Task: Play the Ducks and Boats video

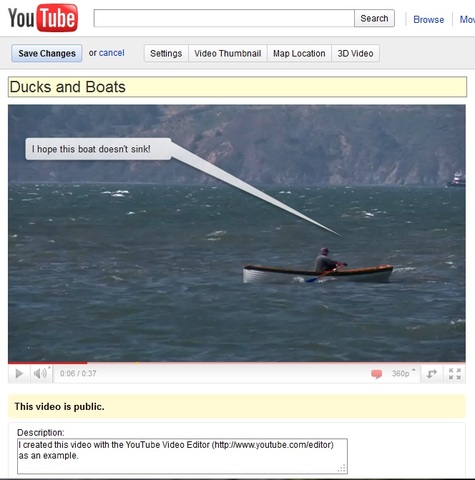Action: tap(19, 374)
